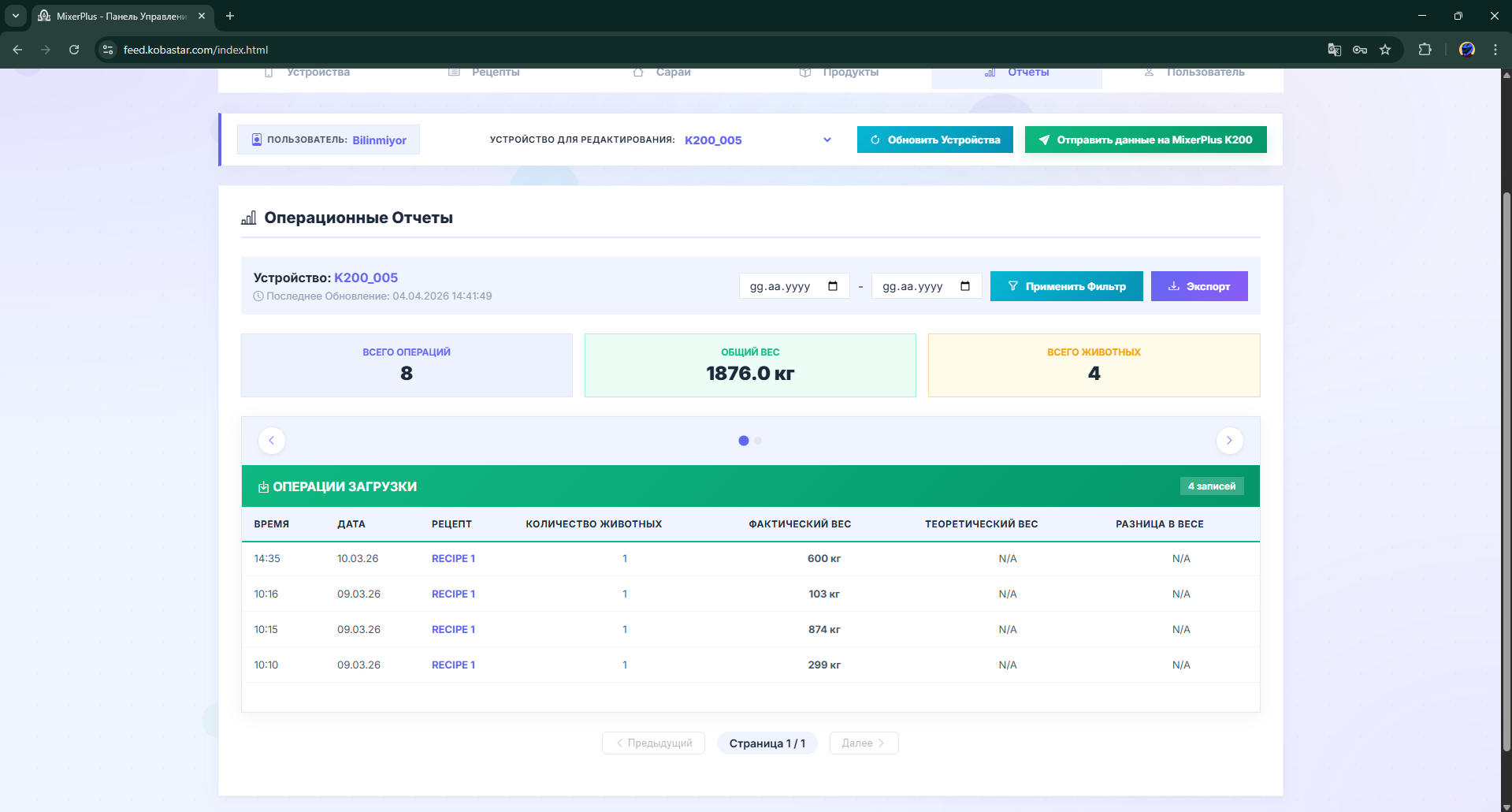This screenshot has width=1512, height=812.
Task: Select the first carousel slide dot
Action: [743, 441]
